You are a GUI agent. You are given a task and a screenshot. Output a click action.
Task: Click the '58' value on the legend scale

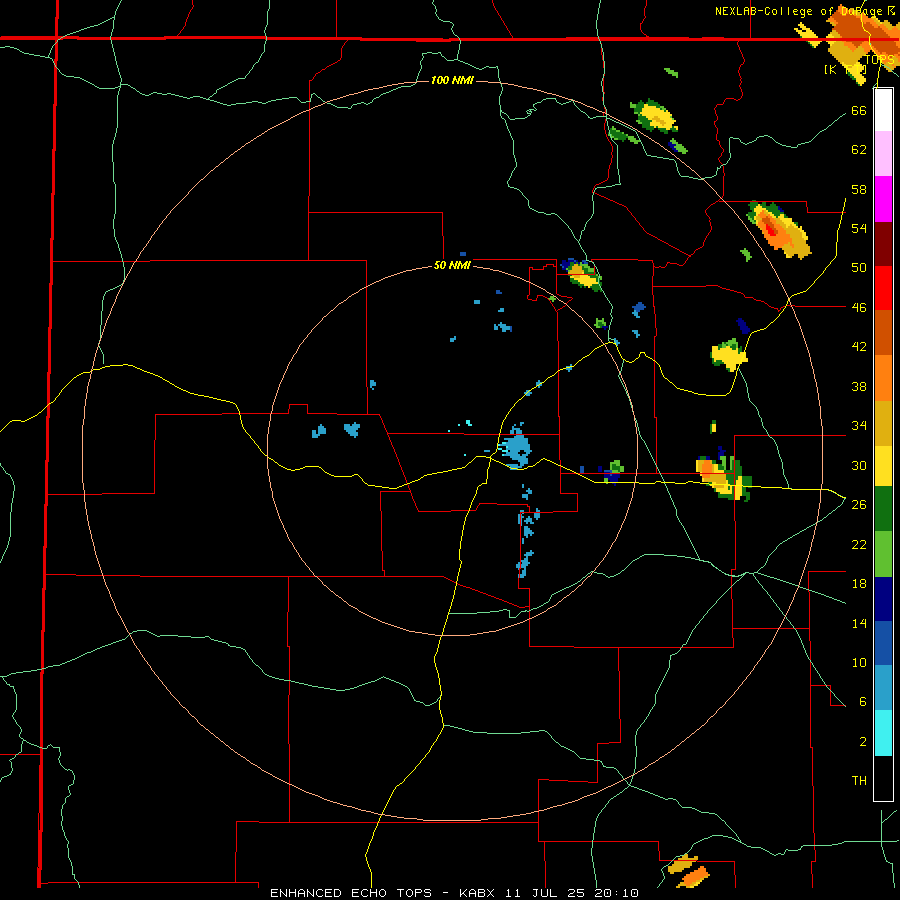click(x=859, y=189)
